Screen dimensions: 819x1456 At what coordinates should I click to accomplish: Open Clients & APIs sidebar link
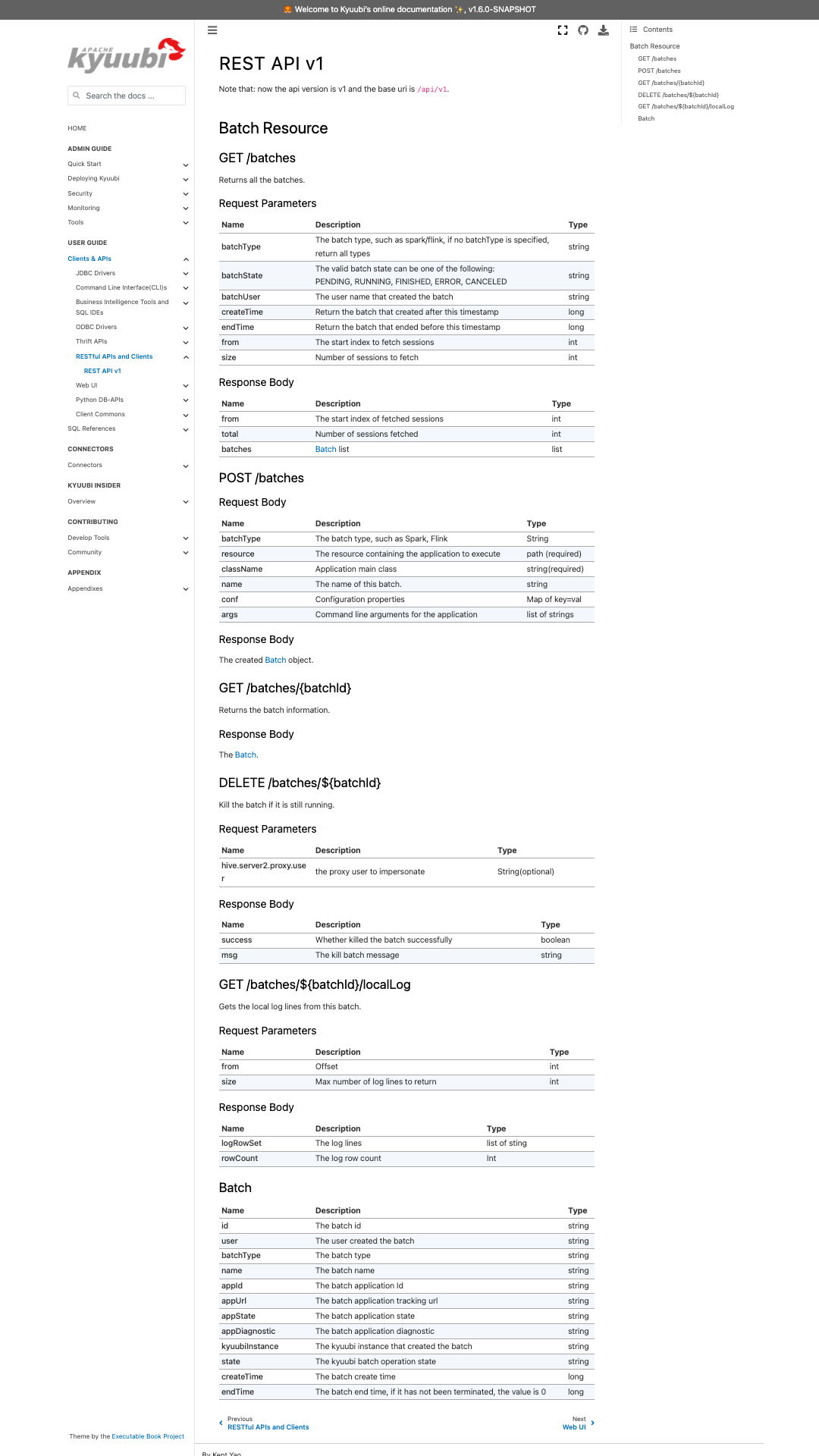89,259
